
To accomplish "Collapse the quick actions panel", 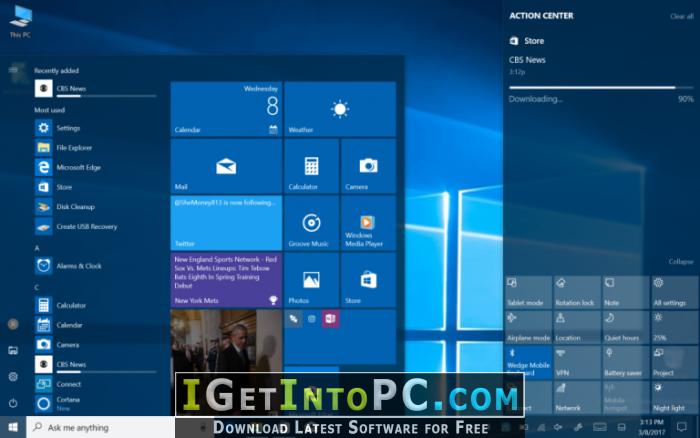I will point(681,262).
